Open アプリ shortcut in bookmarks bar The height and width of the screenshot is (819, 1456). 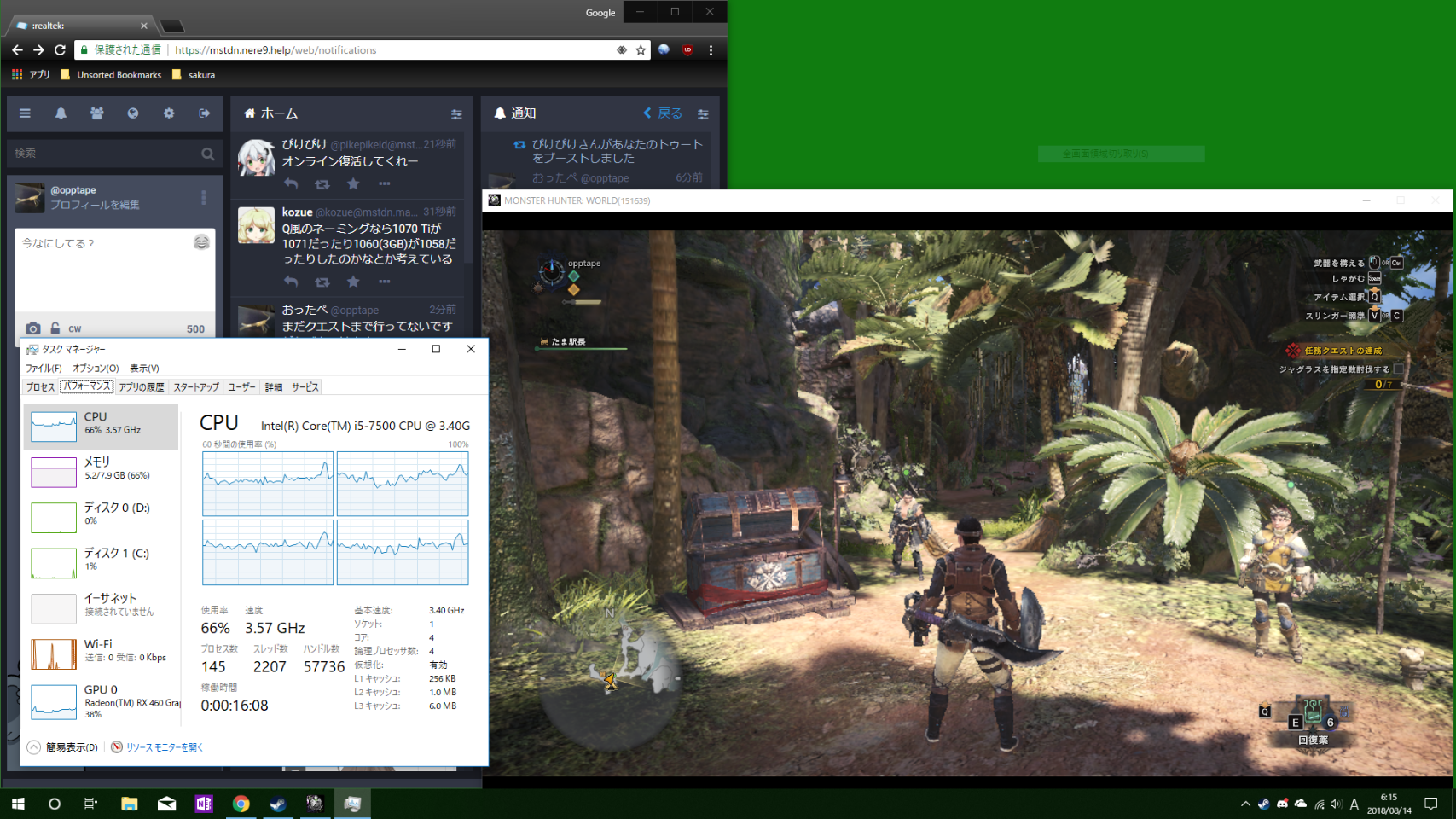[31, 75]
